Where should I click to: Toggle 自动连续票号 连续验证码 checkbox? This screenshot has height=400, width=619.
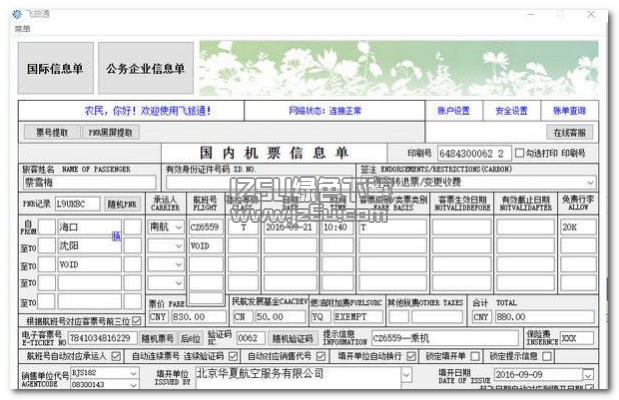point(233,357)
